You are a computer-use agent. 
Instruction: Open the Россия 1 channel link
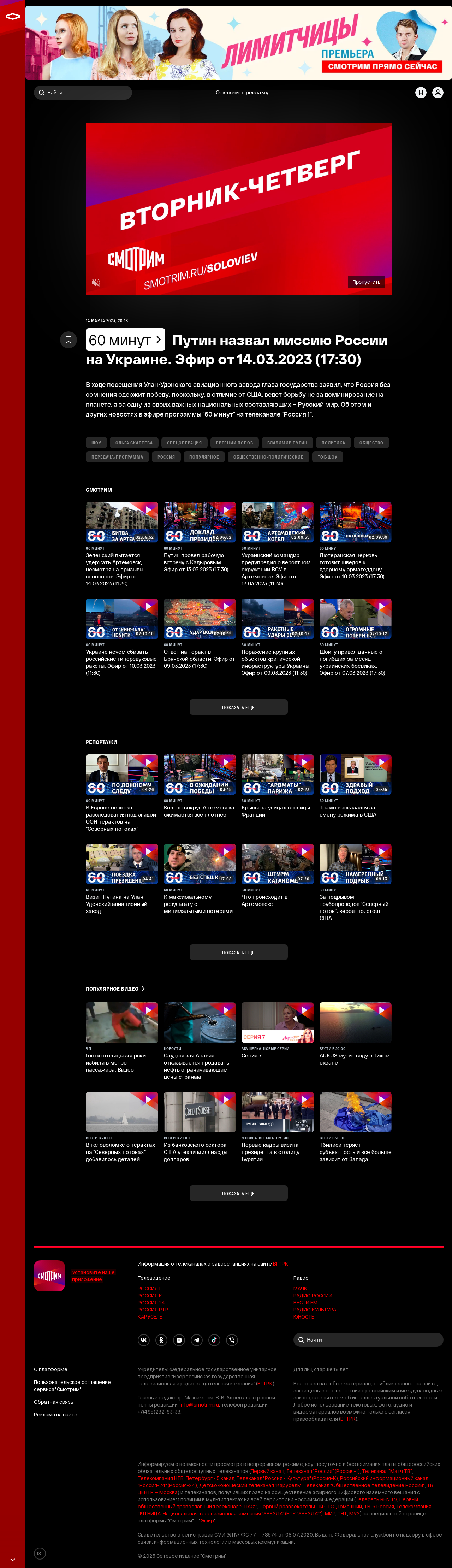[149, 1288]
